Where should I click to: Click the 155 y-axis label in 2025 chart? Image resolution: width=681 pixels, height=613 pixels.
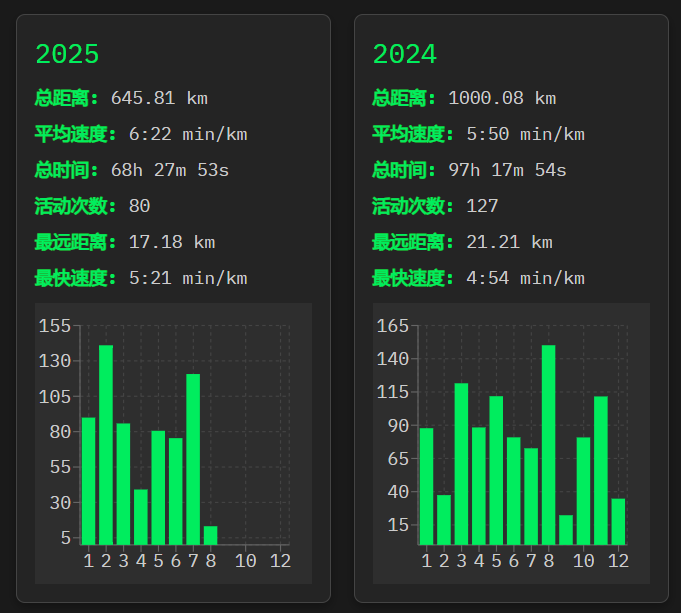[55, 326]
